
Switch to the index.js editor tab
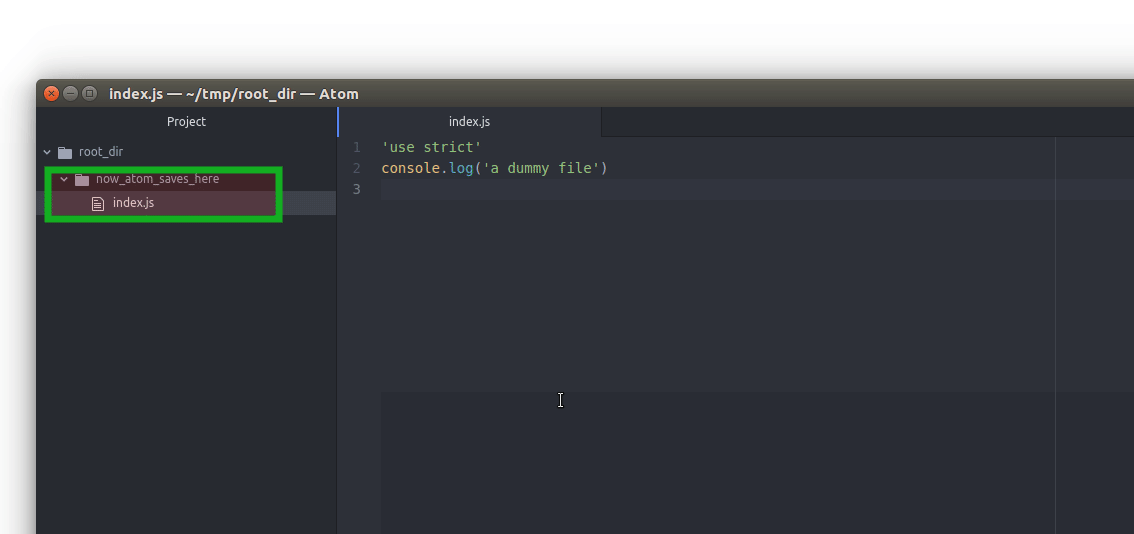pos(469,122)
